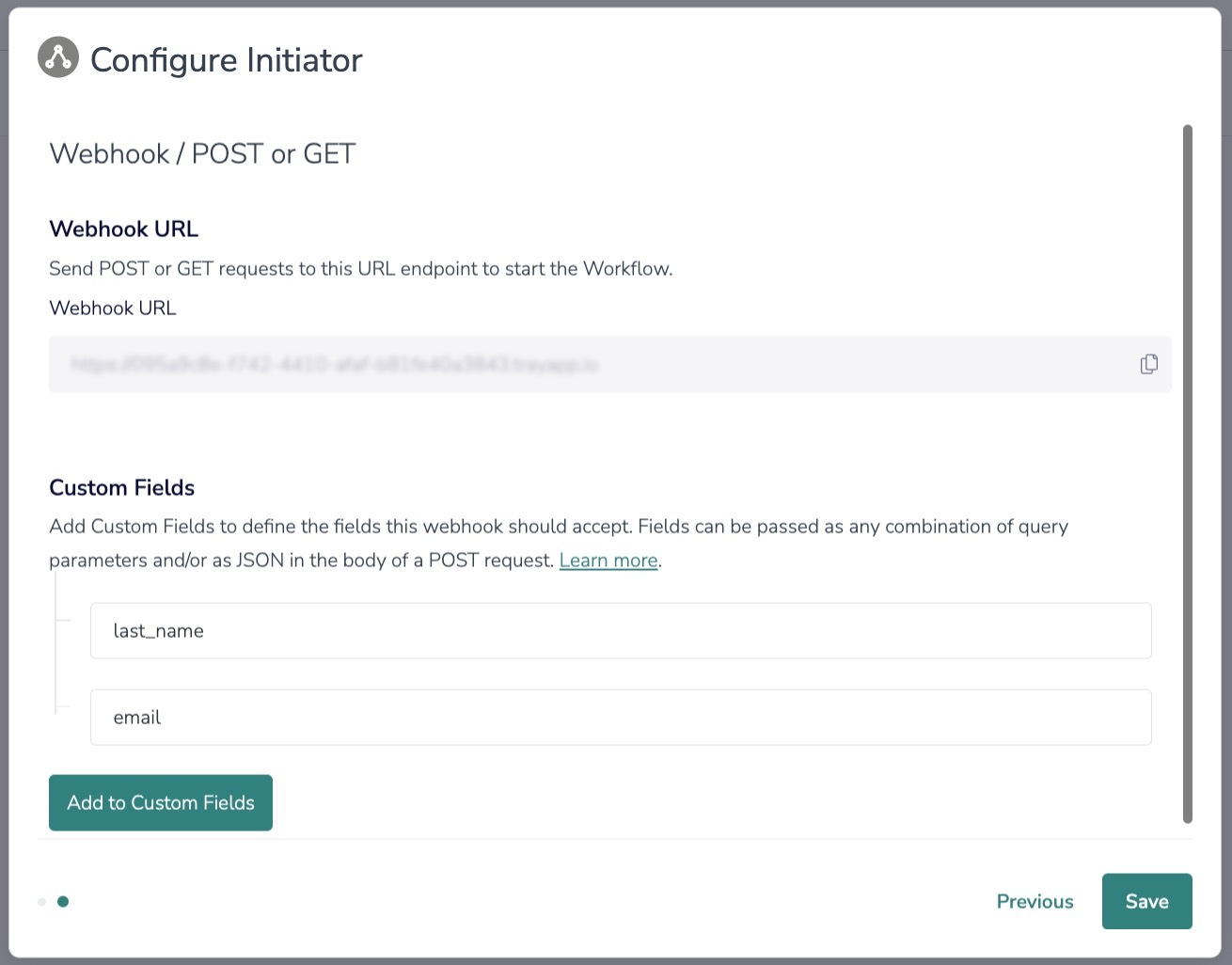Screen dimensions: 1232x965
Task: Focus the email custom field
Action: [x=621, y=718]
